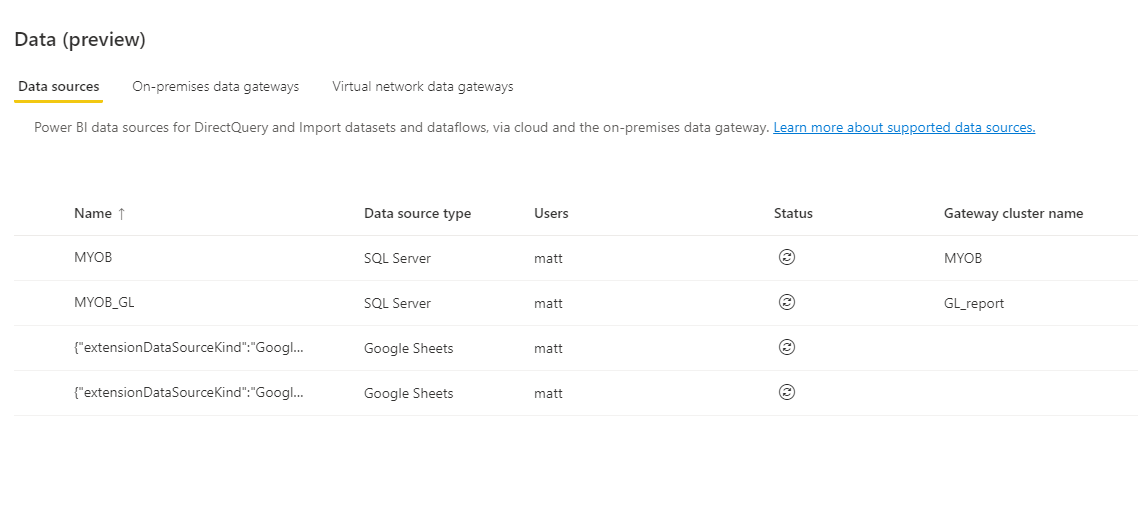The width and height of the screenshot is (1138, 530).
Task: Click user matt in the MYOB row
Action: (x=548, y=258)
